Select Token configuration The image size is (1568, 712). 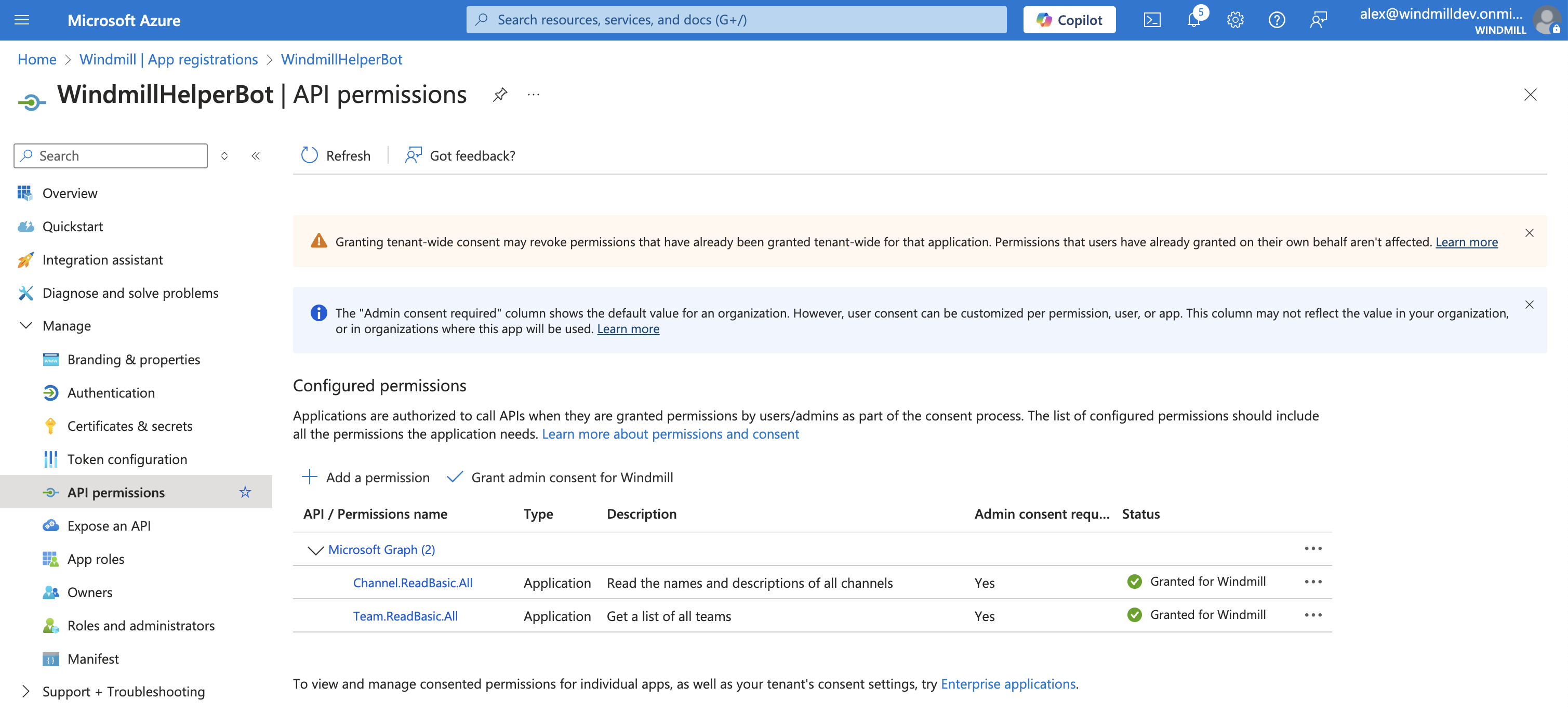[x=127, y=458]
